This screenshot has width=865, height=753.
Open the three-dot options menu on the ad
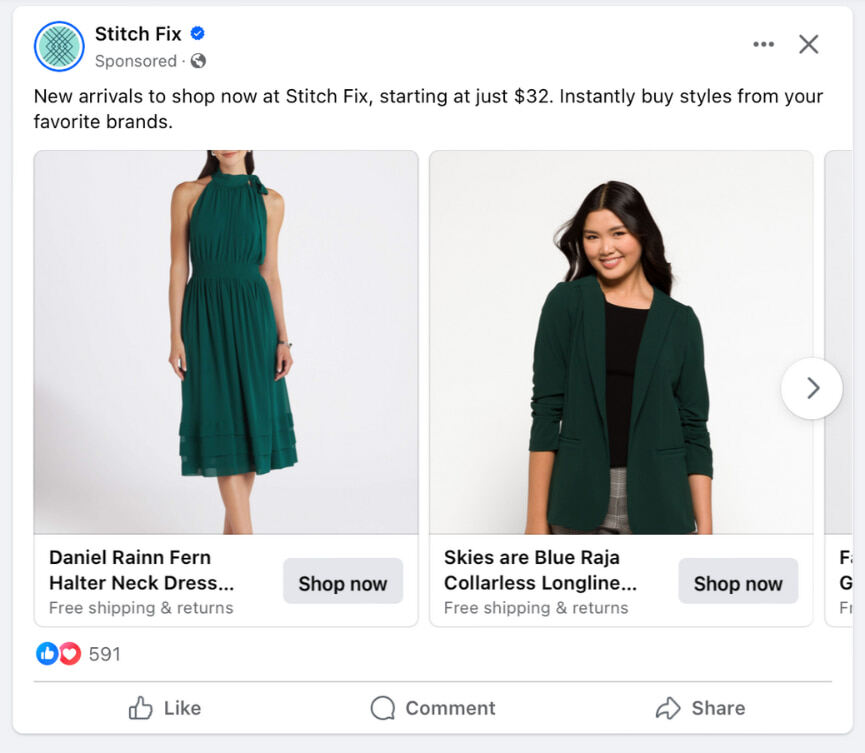tap(763, 44)
